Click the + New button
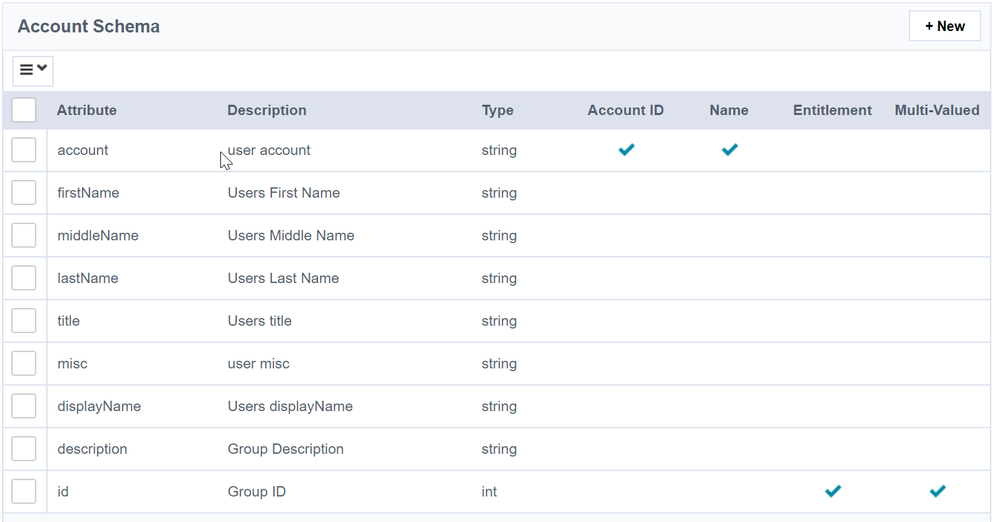Screen dimensions: 999x522 coord(944,26)
